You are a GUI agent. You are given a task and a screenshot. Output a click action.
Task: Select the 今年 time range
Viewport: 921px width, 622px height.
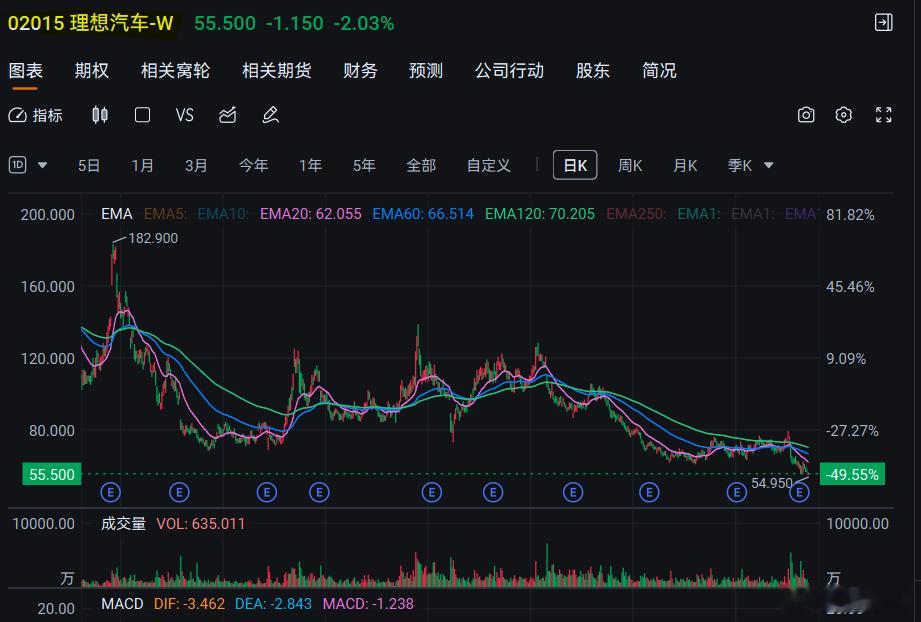[253, 166]
